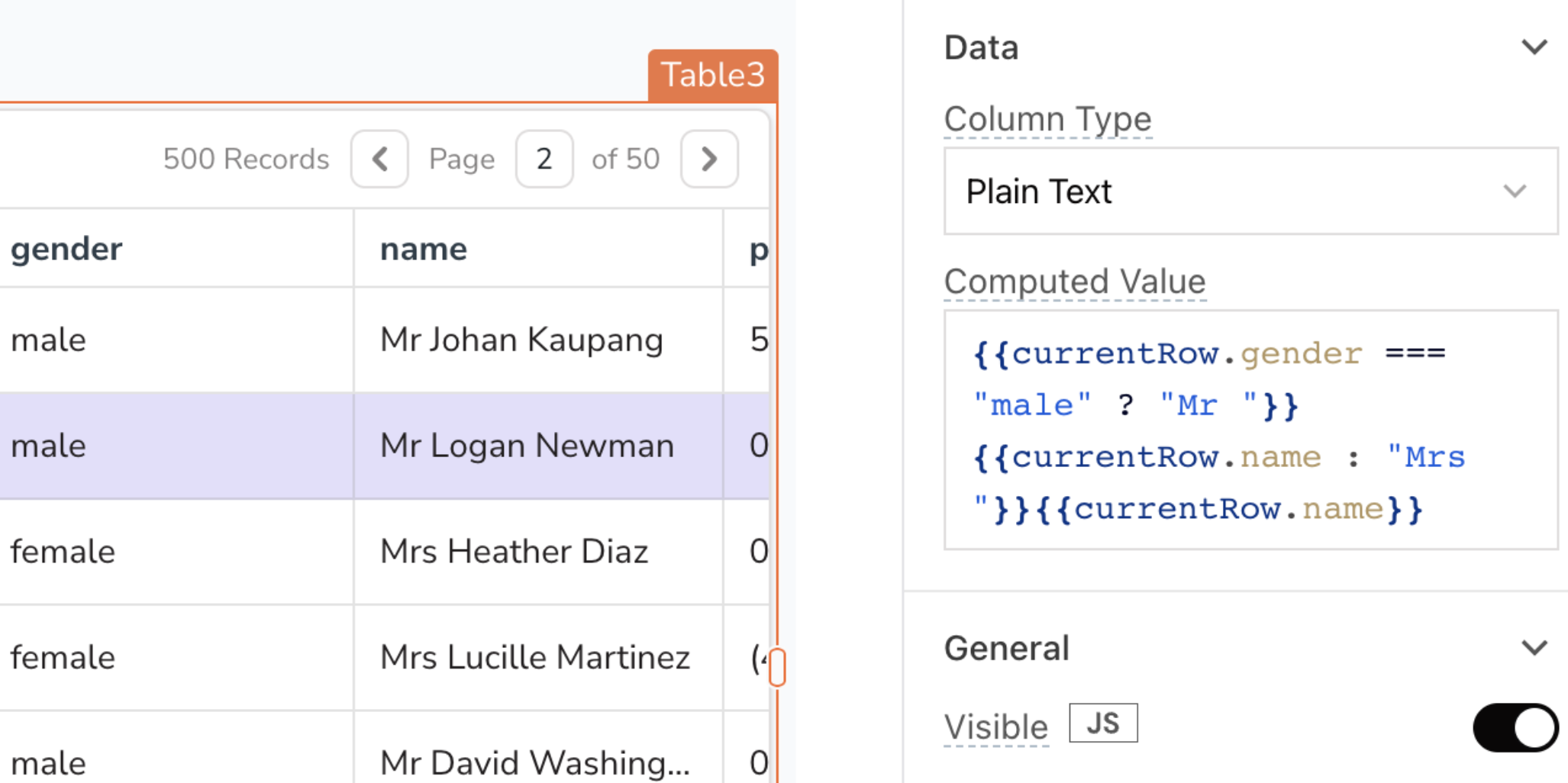Click inside the page number input field

point(544,159)
